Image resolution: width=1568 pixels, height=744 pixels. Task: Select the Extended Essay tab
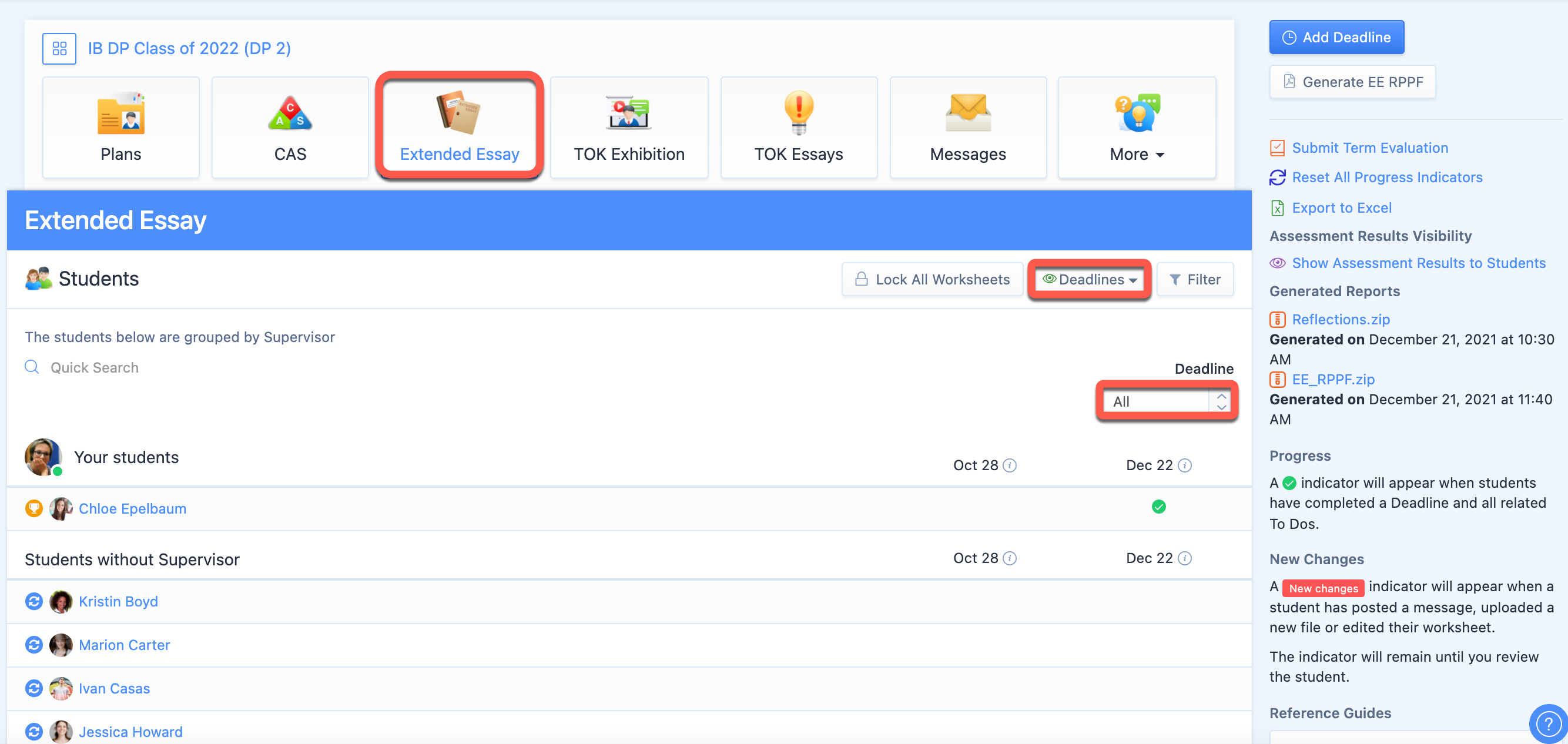pyautogui.click(x=460, y=128)
